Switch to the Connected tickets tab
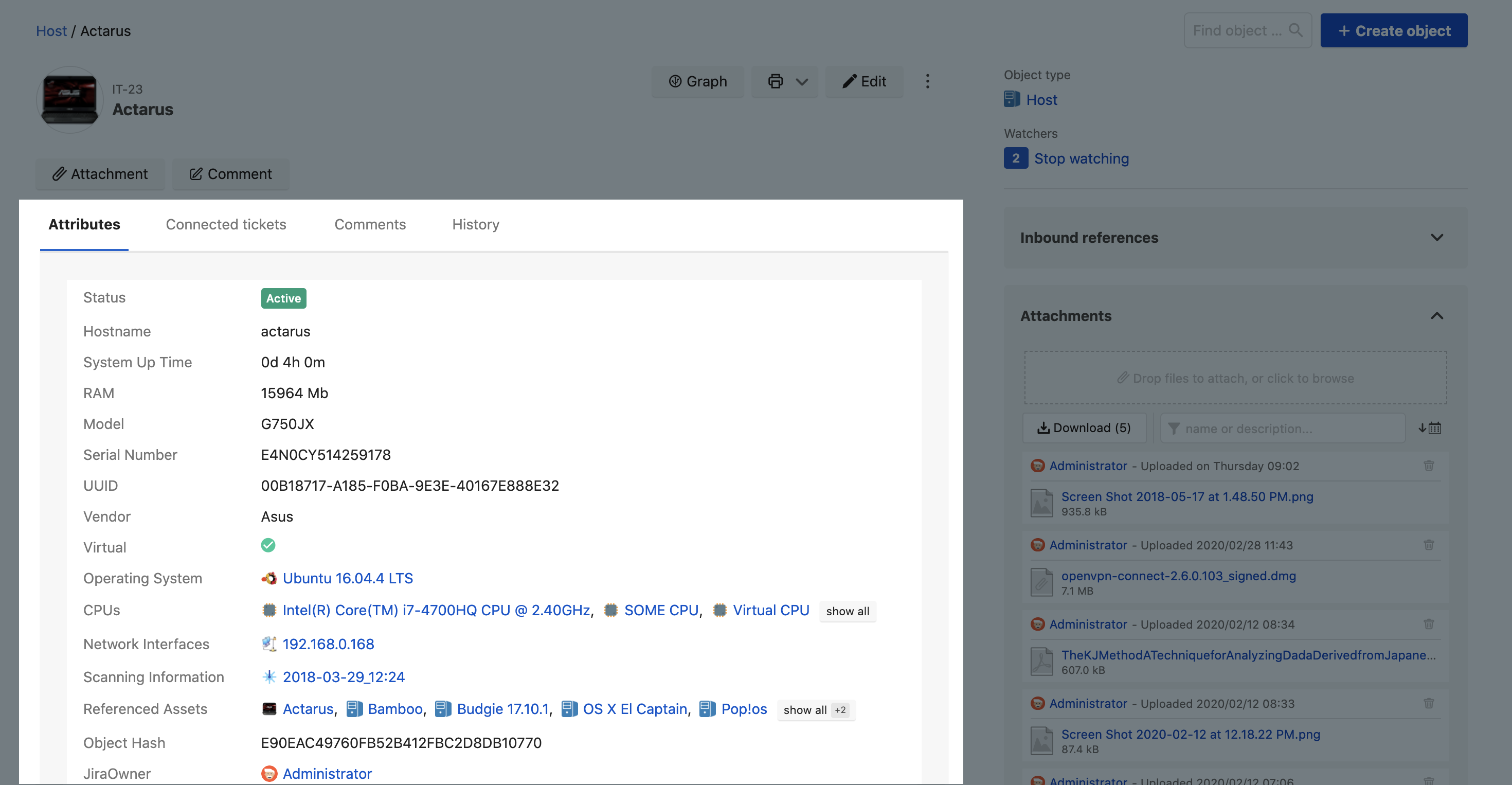The image size is (1512, 785). pos(226,224)
